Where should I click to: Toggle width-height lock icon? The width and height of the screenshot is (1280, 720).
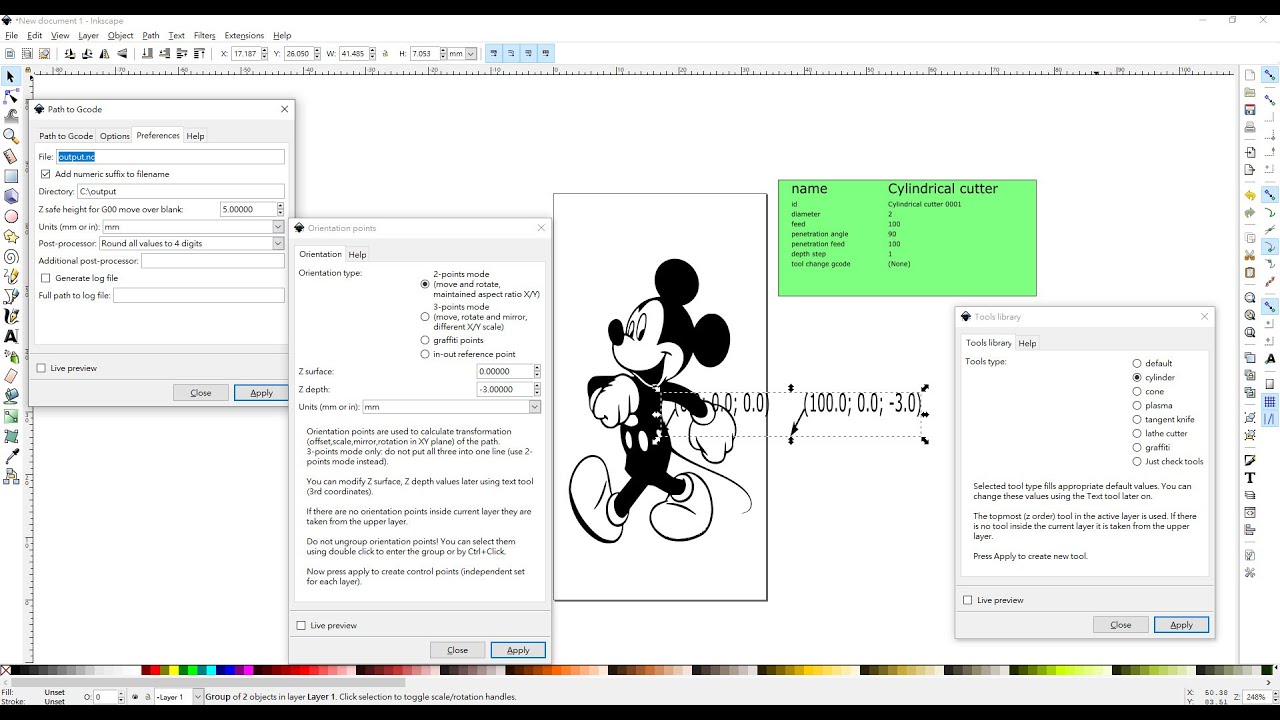pyautogui.click(x=385, y=54)
